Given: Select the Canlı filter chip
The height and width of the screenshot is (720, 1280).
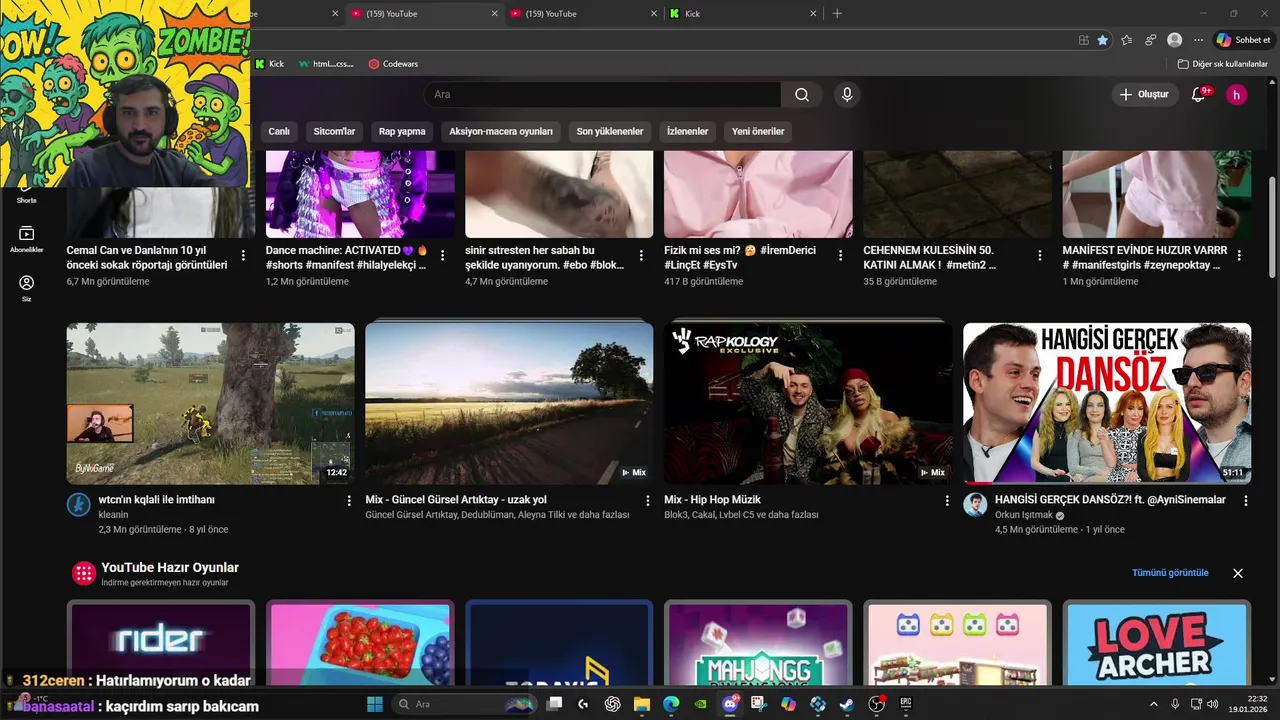Looking at the screenshot, I should click(x=279, y=131).
